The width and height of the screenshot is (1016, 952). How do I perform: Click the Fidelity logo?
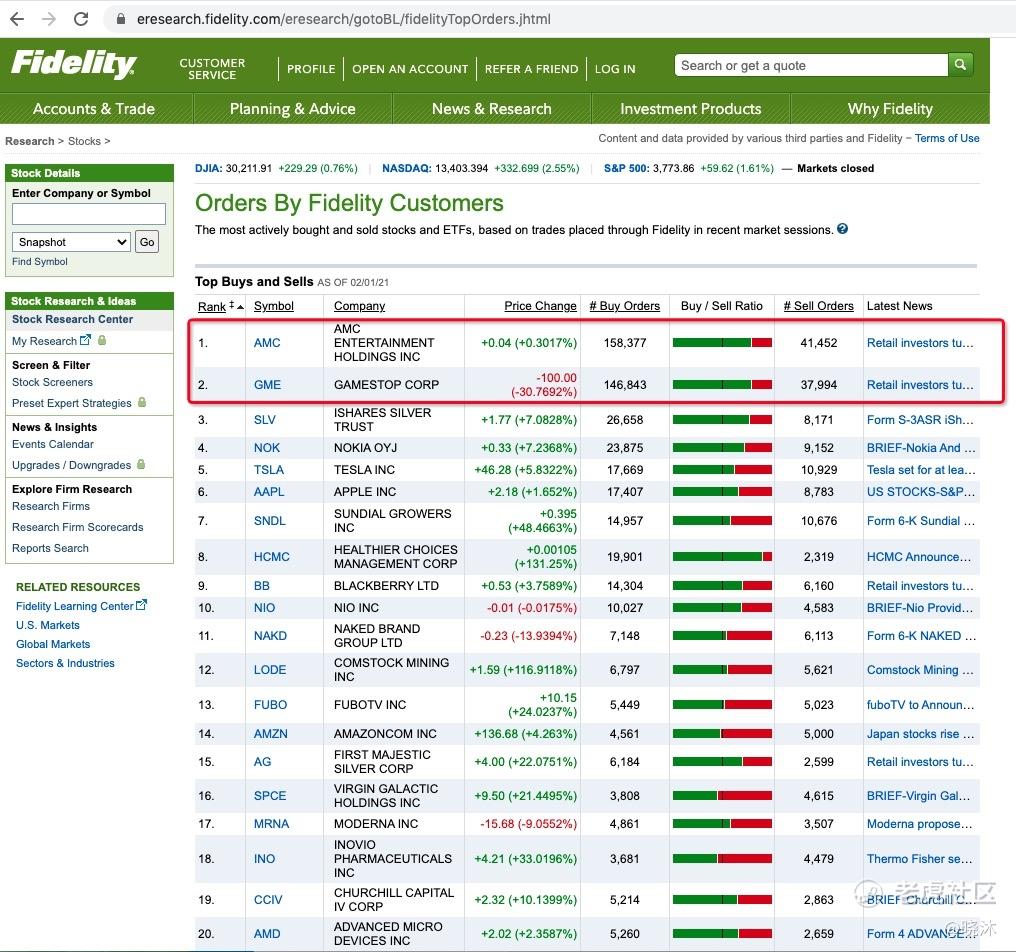click(73, 64)
